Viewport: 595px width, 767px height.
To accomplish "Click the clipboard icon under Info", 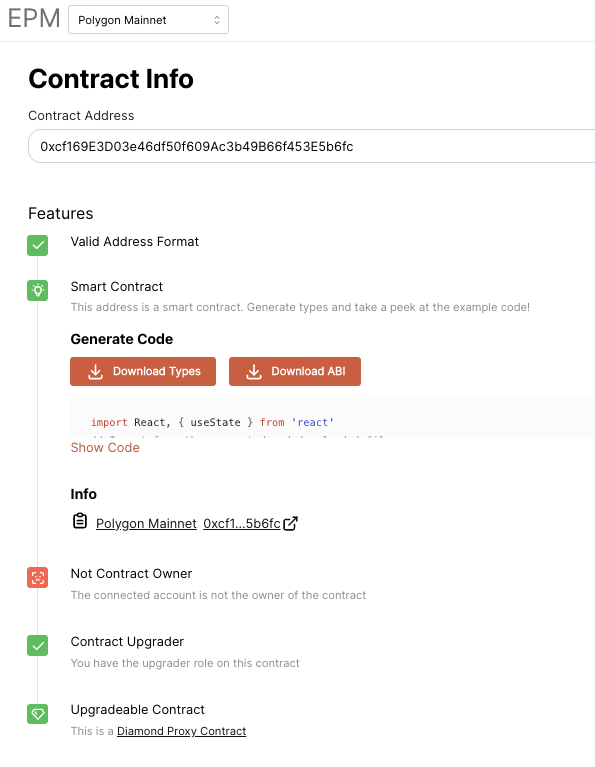I will click(80, 521).
